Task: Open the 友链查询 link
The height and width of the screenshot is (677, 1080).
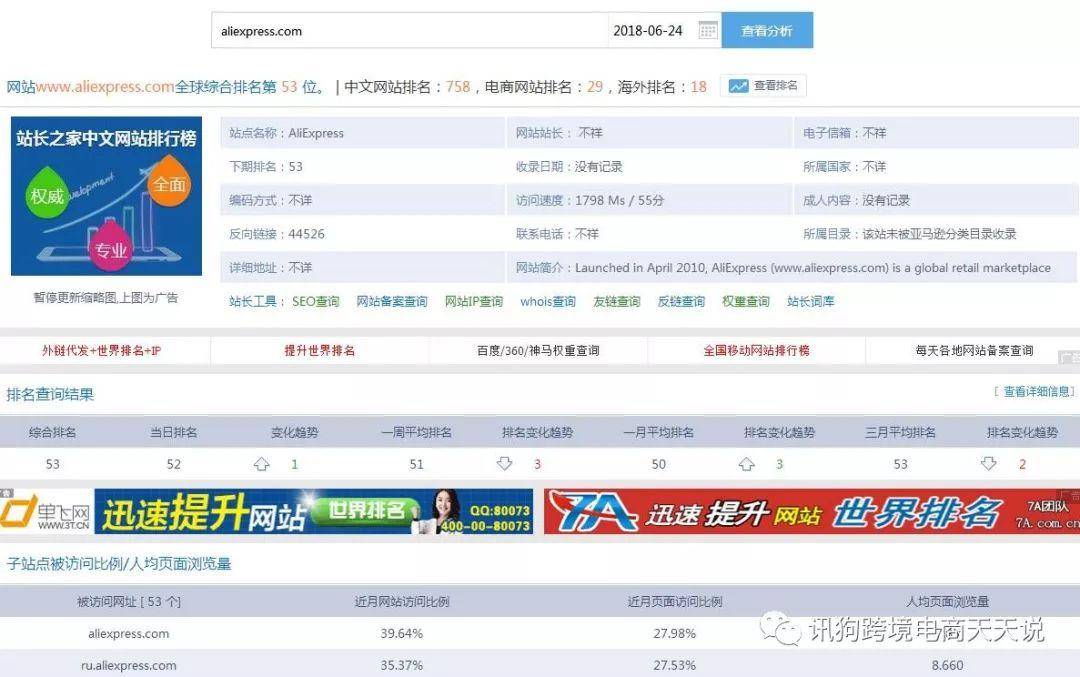Action: 616,301
